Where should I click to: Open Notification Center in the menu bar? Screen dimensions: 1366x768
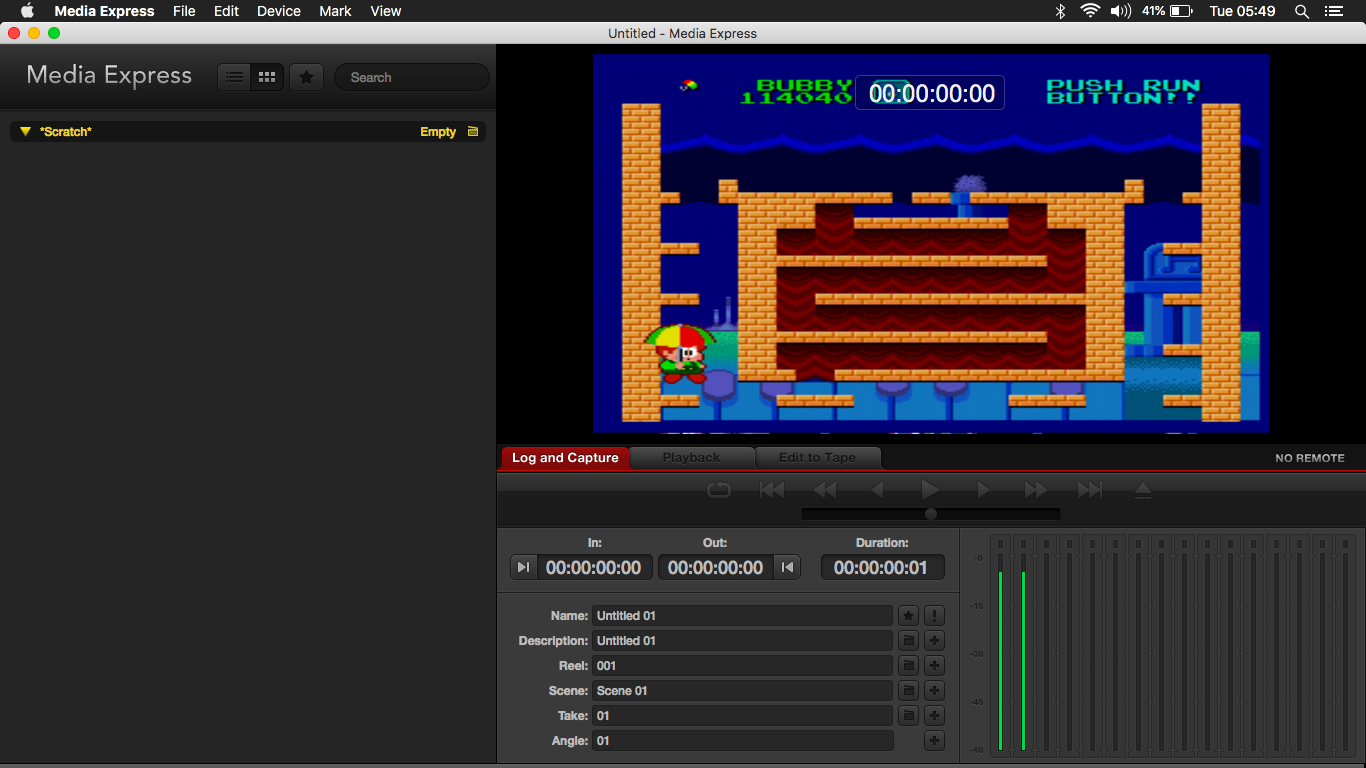click(x=1333, y=11)
